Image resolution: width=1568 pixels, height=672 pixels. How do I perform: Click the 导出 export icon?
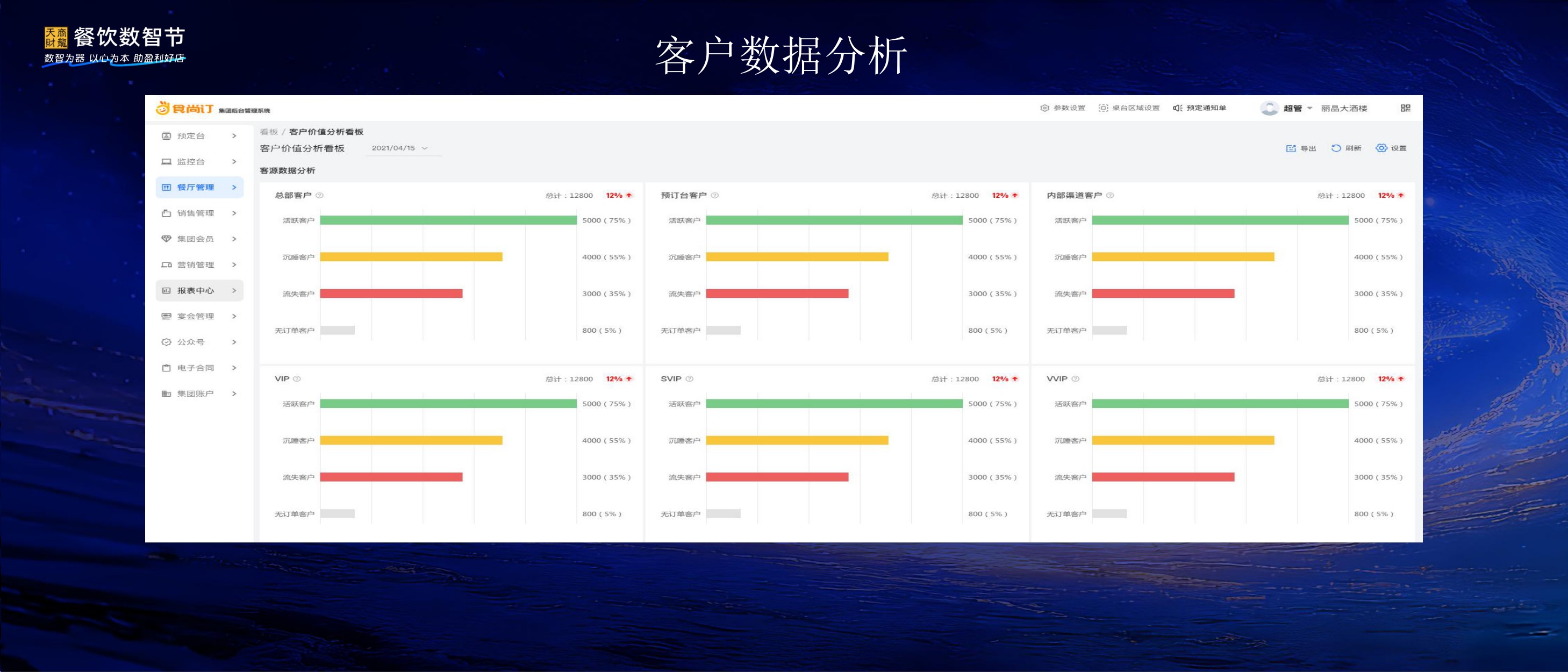point(1291,148)
